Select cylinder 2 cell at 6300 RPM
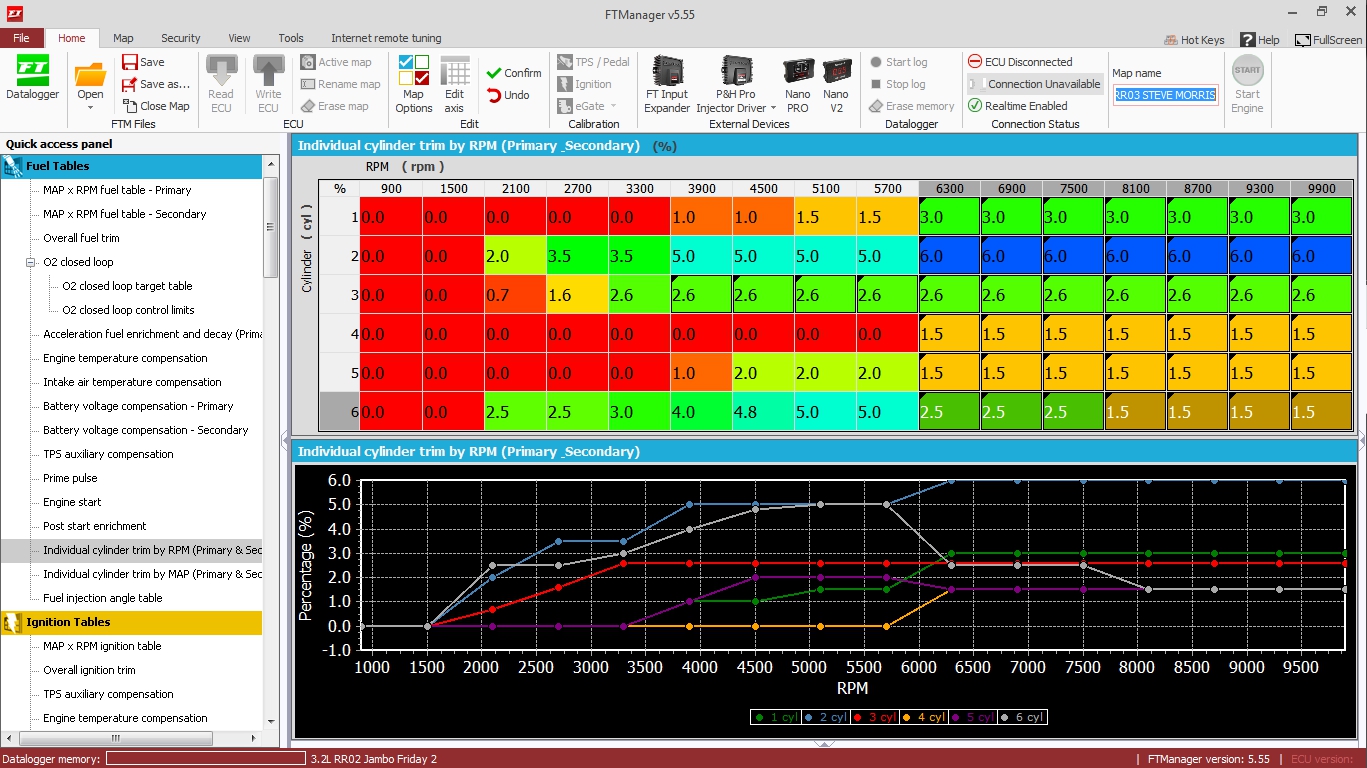This screenshot has width=1367, height=768. click(x=949, y=255)
